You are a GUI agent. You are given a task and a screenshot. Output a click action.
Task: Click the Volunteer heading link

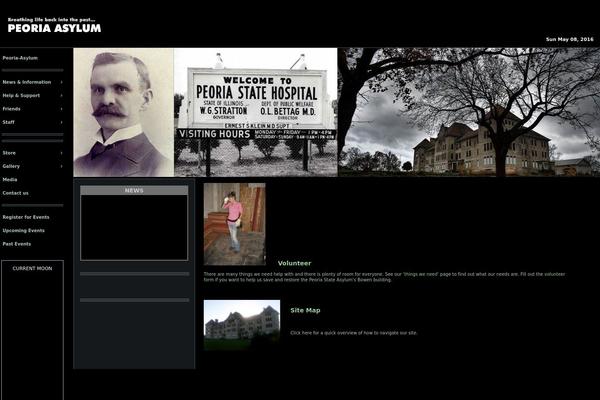[294, 263]
